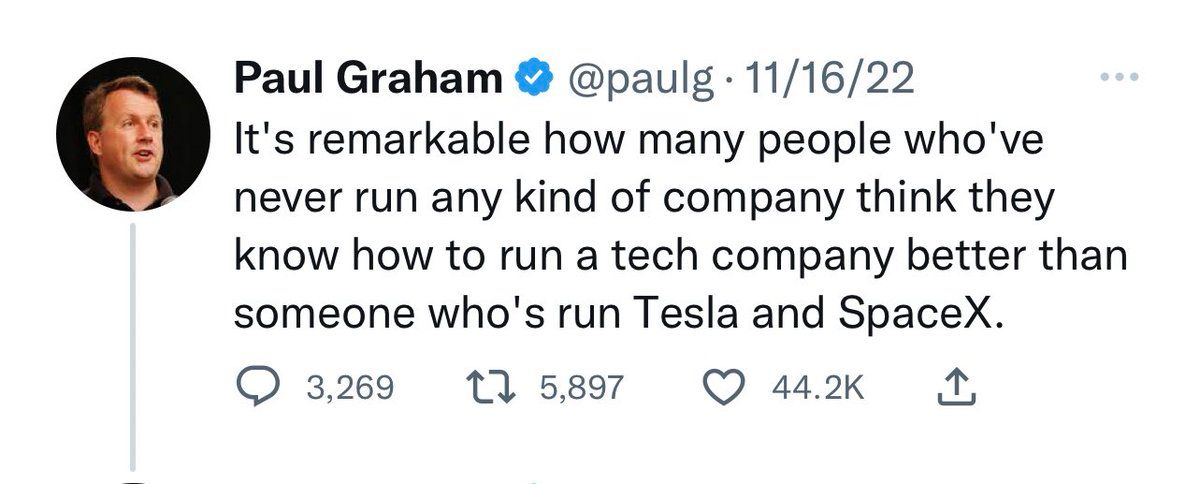Screen dimensions: 1200x484
Task: Click the blue verified badge
Action: tap(530, 78)
